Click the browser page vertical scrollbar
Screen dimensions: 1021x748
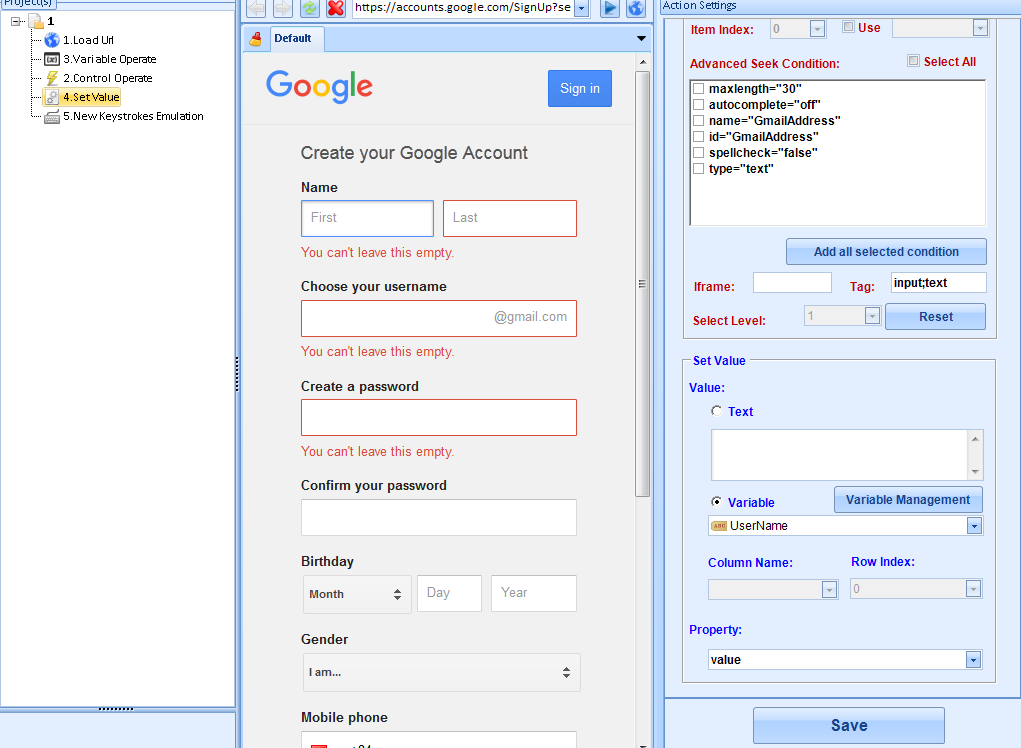643,284
